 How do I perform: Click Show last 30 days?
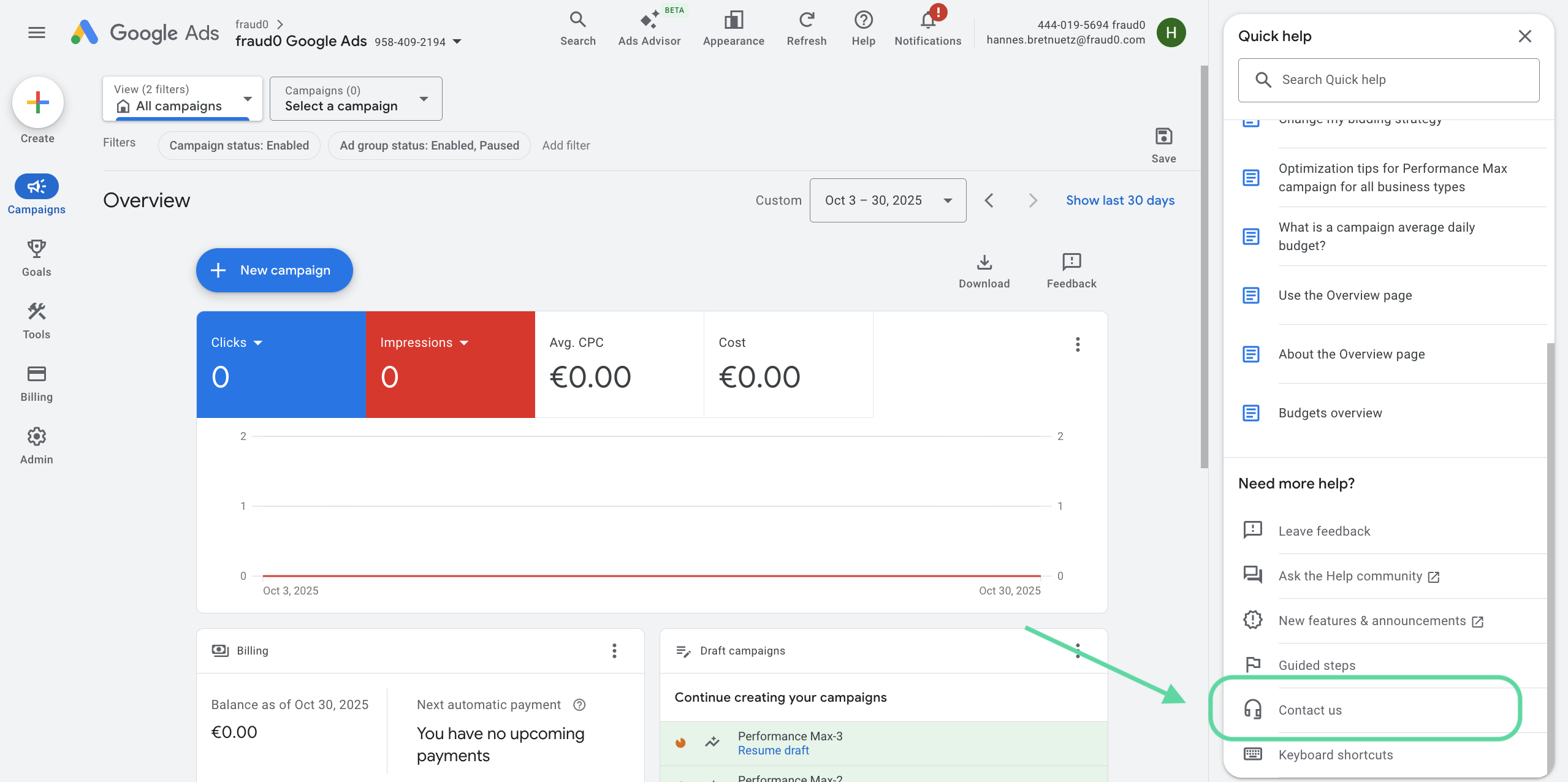(1120, 200)
